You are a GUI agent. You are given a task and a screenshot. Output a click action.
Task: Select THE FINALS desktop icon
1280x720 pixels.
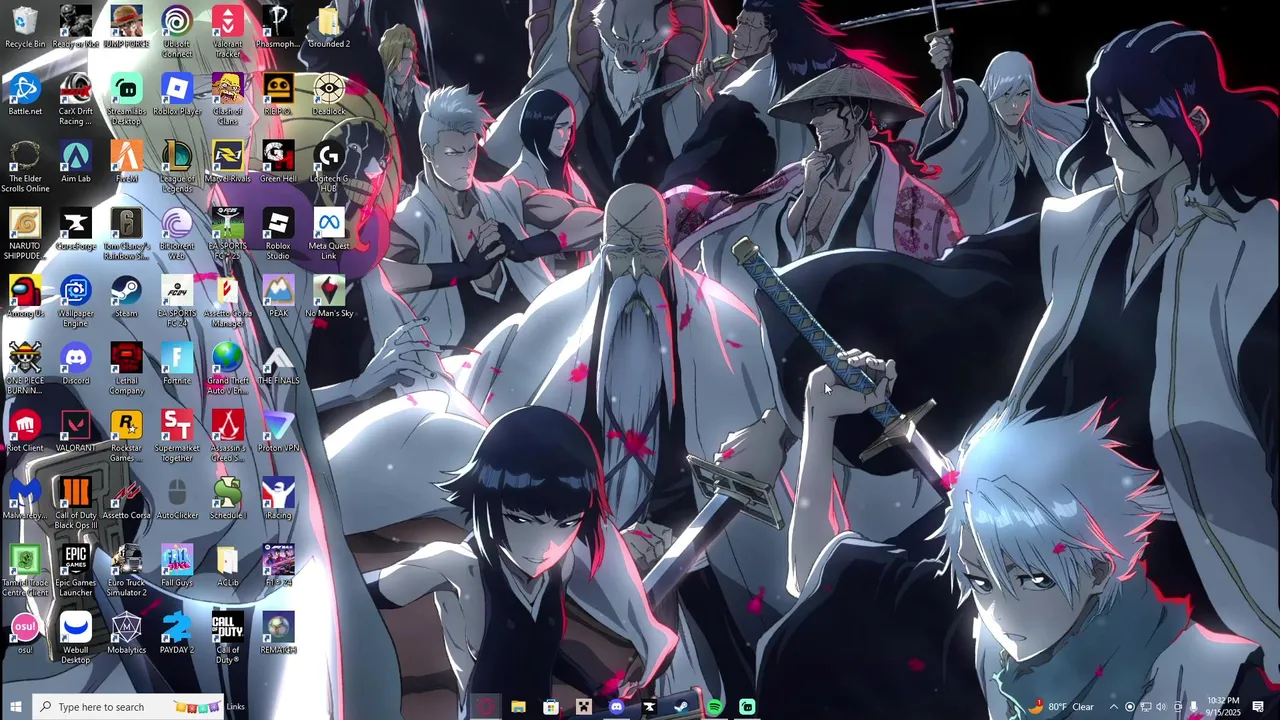click(x=278, y=364)
